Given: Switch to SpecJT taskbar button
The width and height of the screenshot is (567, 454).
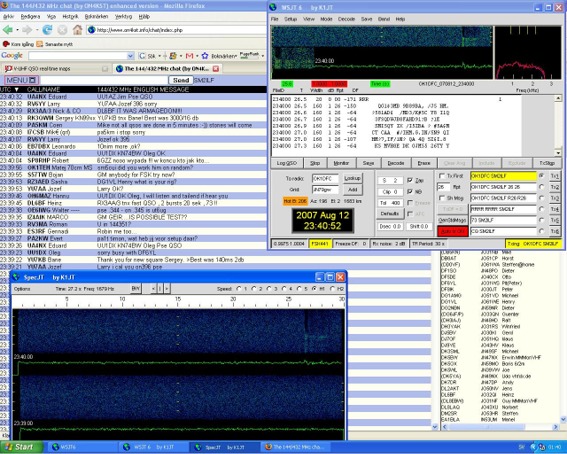Looking at the screenshot, I should point(225,447).
